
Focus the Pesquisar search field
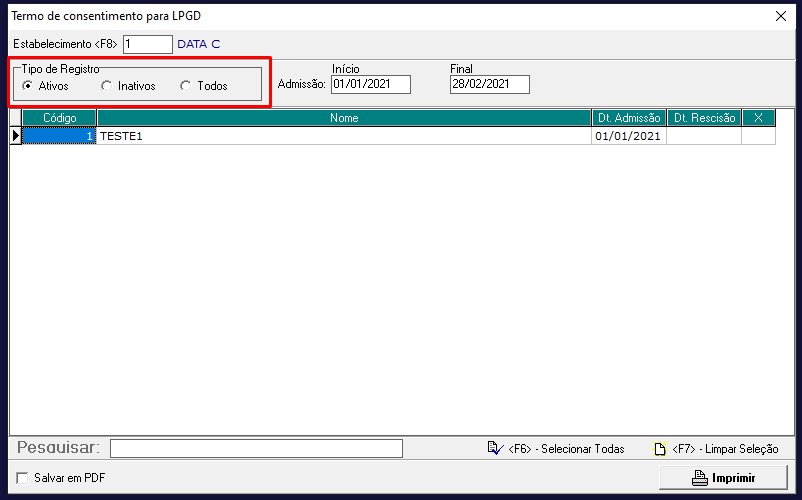(x=256, y=448)
